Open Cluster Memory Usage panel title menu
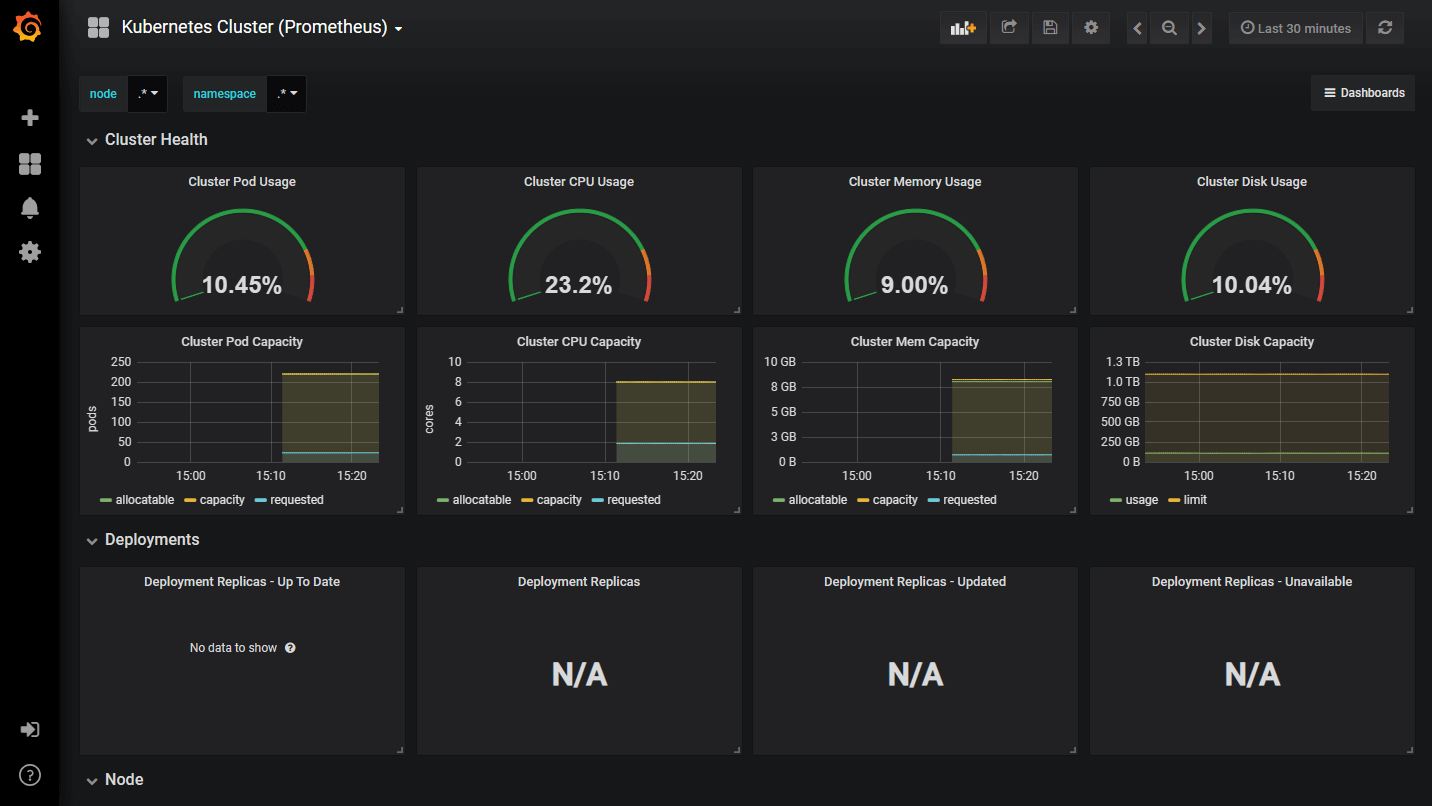This screenshot has width=1432, height=806. (x=915, y=182)
